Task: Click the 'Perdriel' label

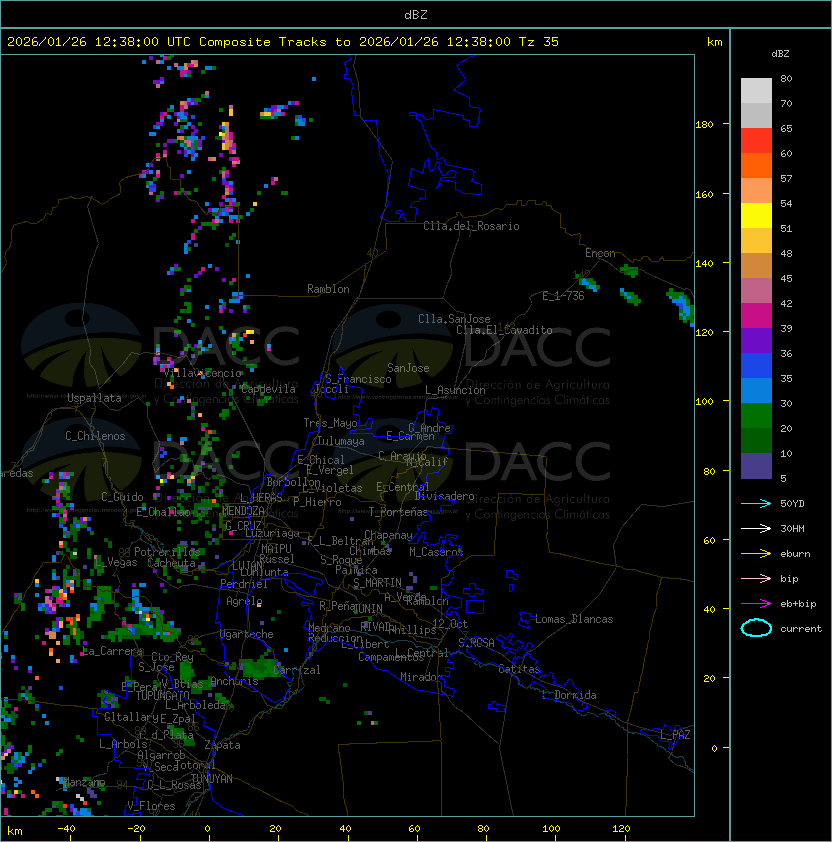Action: pyautogui.click(x=244, y=584)
